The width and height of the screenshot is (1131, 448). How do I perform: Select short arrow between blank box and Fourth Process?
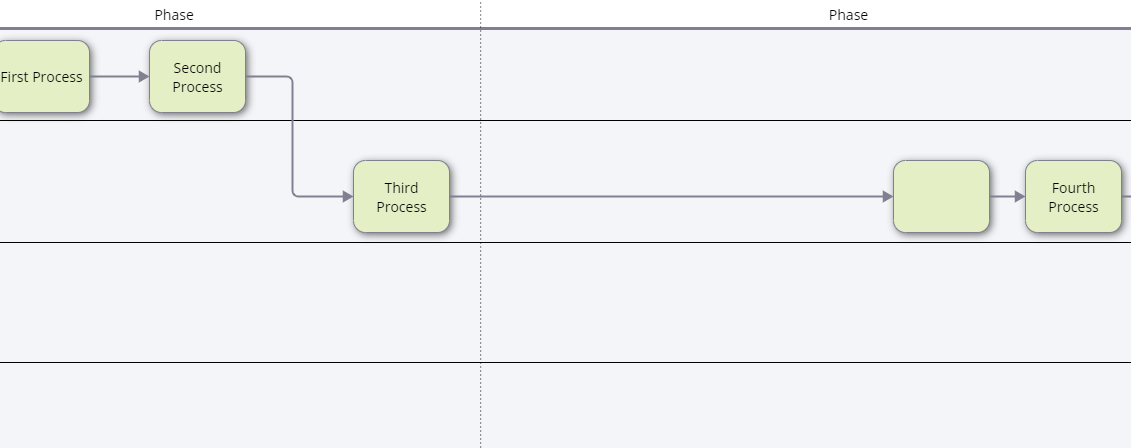click(1006, 197)
